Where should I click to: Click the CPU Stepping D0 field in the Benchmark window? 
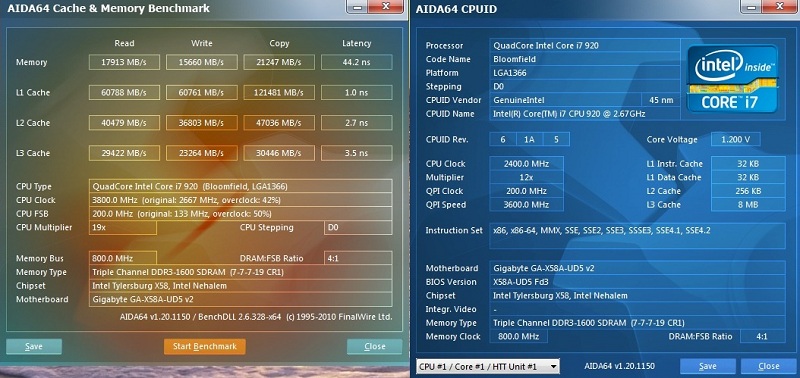coord(358,228)
